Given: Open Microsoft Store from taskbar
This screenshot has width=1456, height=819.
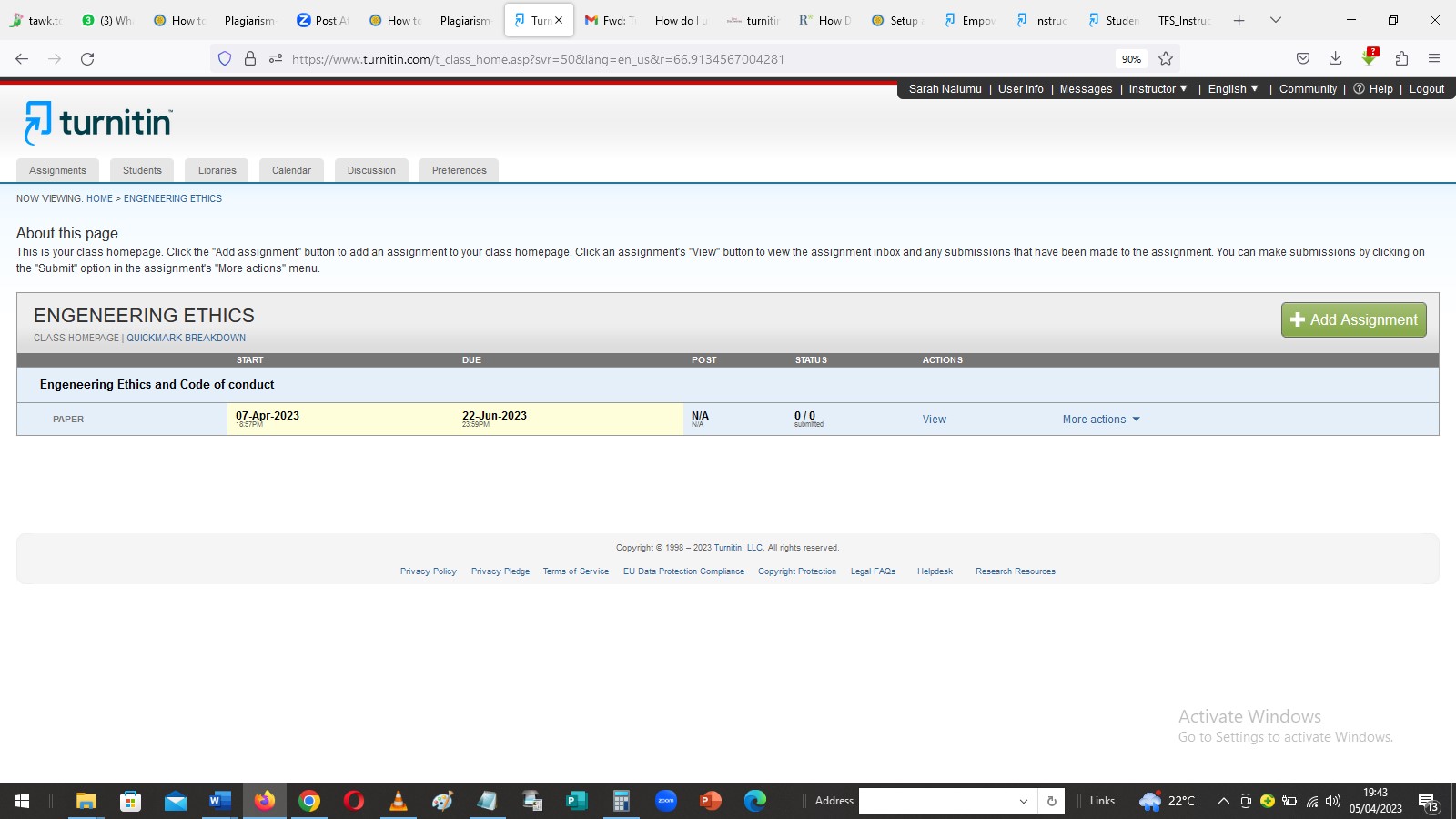Looking at the screenshot, I should [x=130, y=801].
